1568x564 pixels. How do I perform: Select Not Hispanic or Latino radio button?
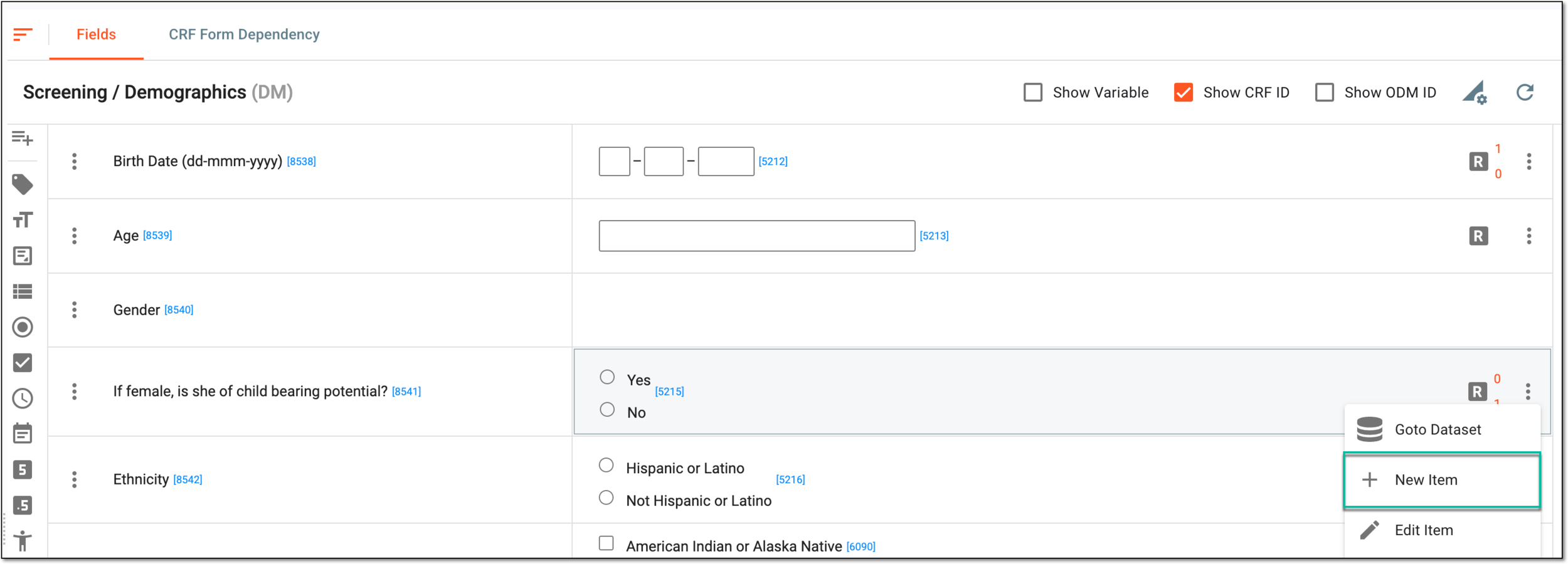point(606,498)
